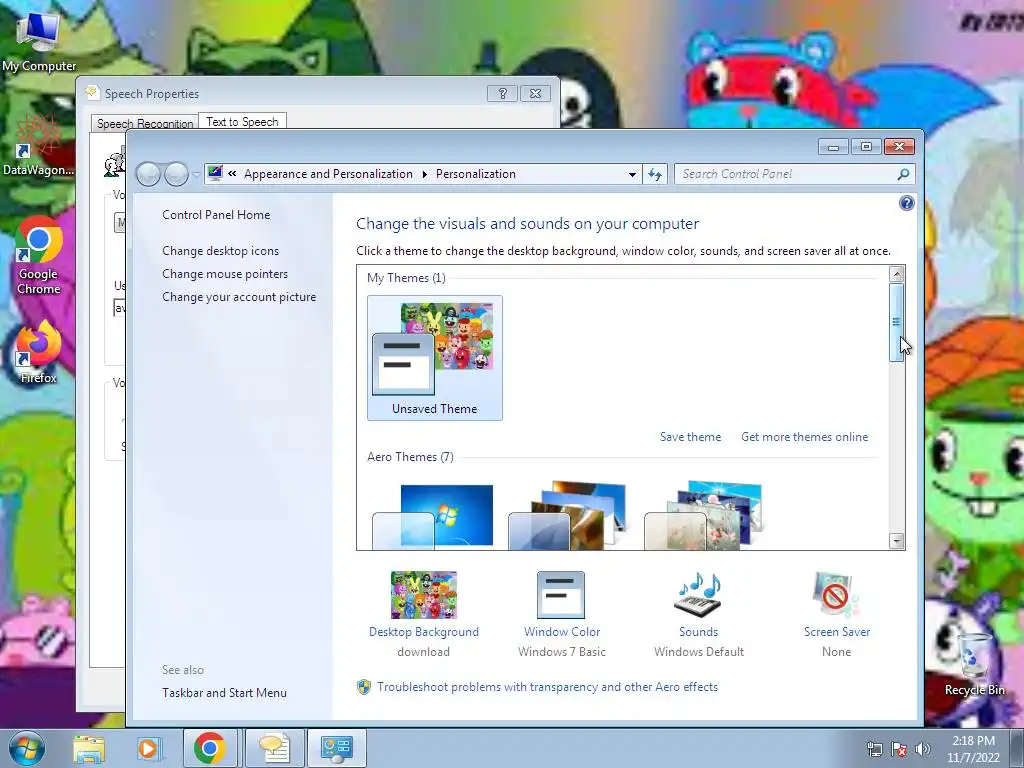Open Taskbar and Start Menu link
The width and height of the screenshot is (1024, 768).
pyautogui.click(x=224, y=693)
